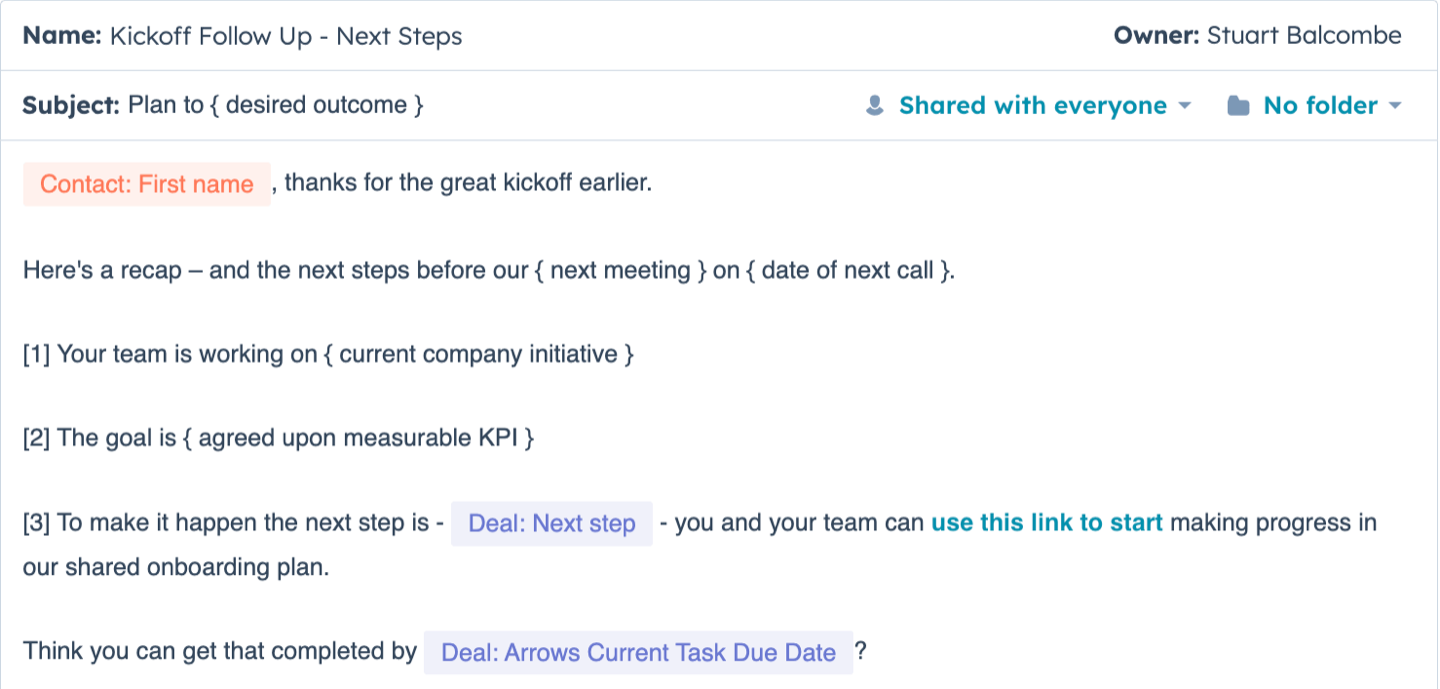Image resolution: width=1440 pixels, height=689 pixels.
Task: Open the No folder selector
Action: click(1320, 106)
